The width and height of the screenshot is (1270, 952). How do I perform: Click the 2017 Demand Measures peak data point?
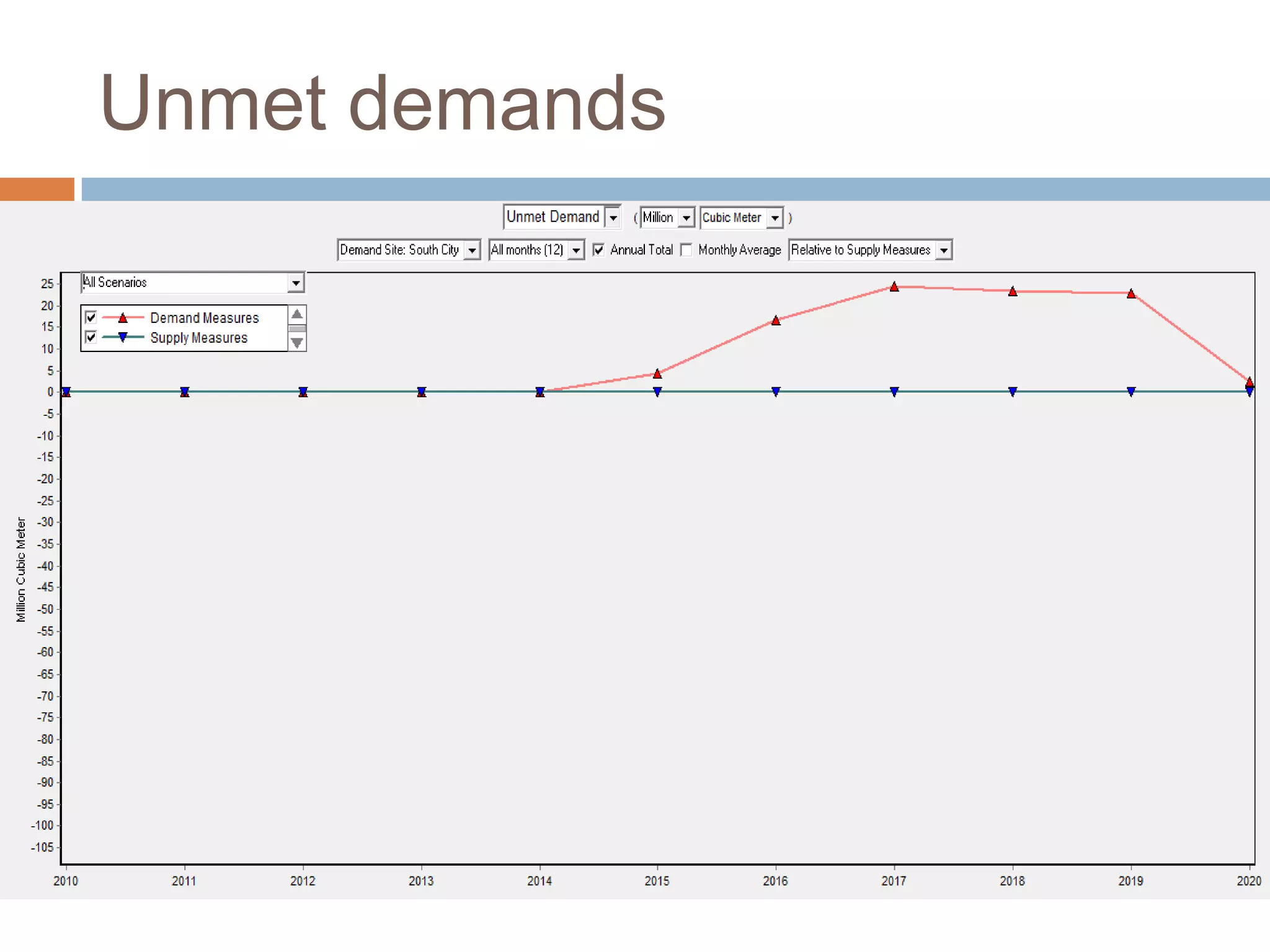coord(894,287)
